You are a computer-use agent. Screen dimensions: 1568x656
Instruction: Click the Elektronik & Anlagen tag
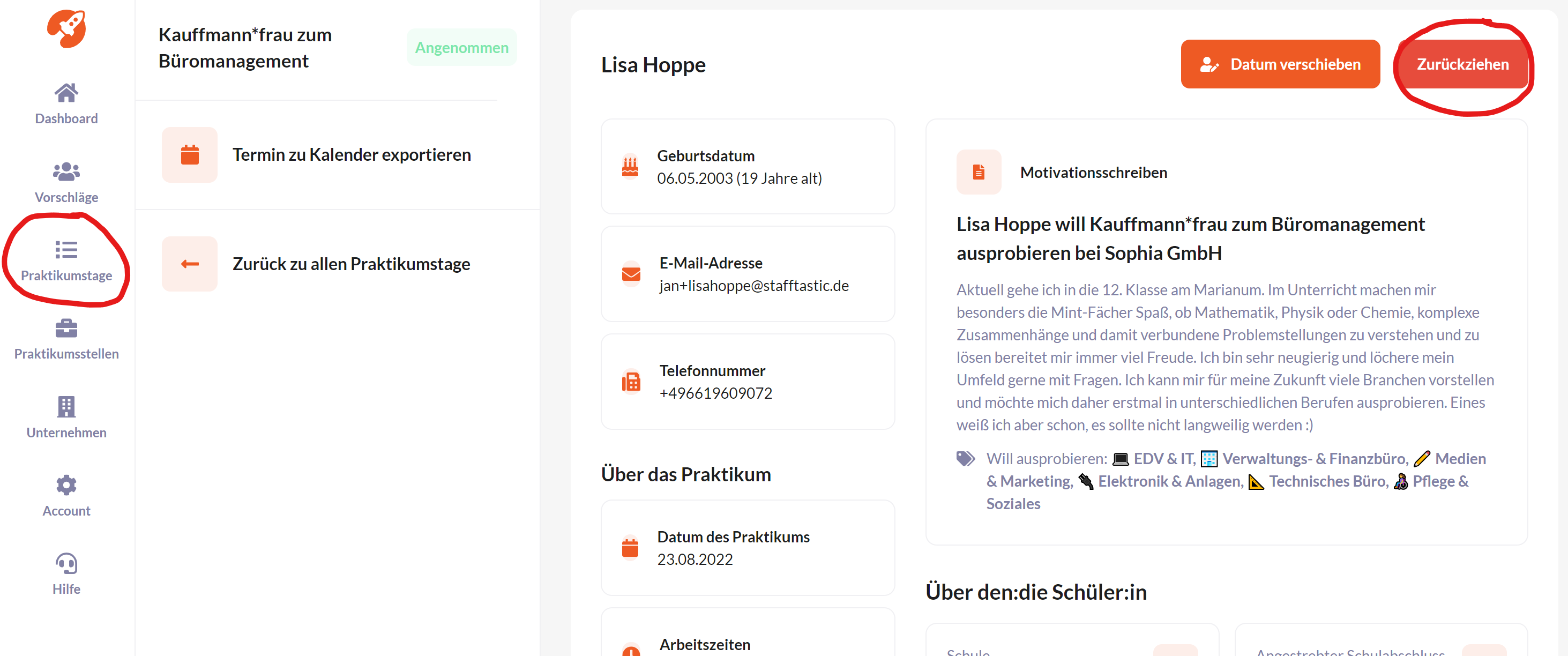pyautogui.click(x=1161, y=481)
